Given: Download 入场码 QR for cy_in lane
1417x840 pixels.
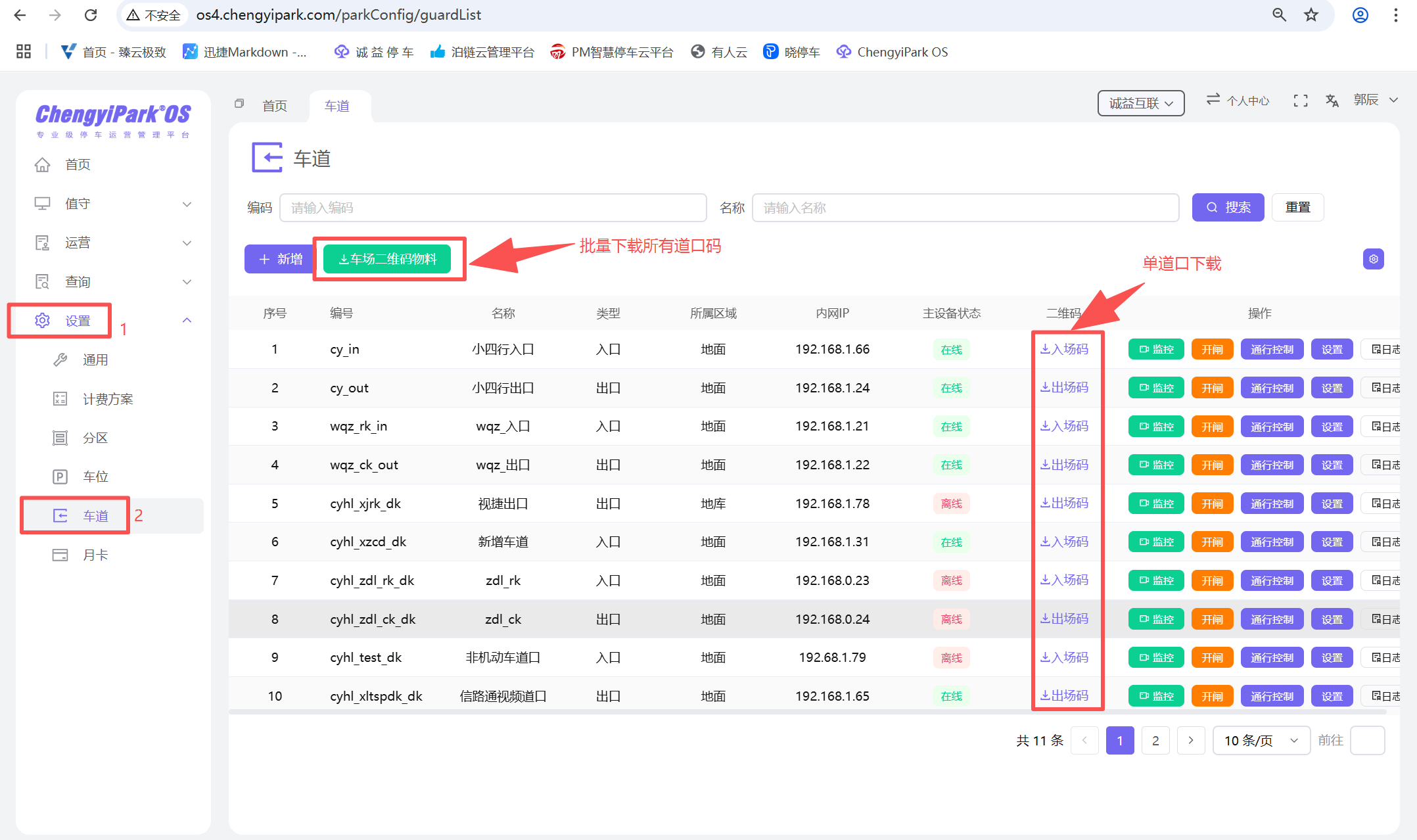Looking at the screenshot, I should (x=1064, y=350).
